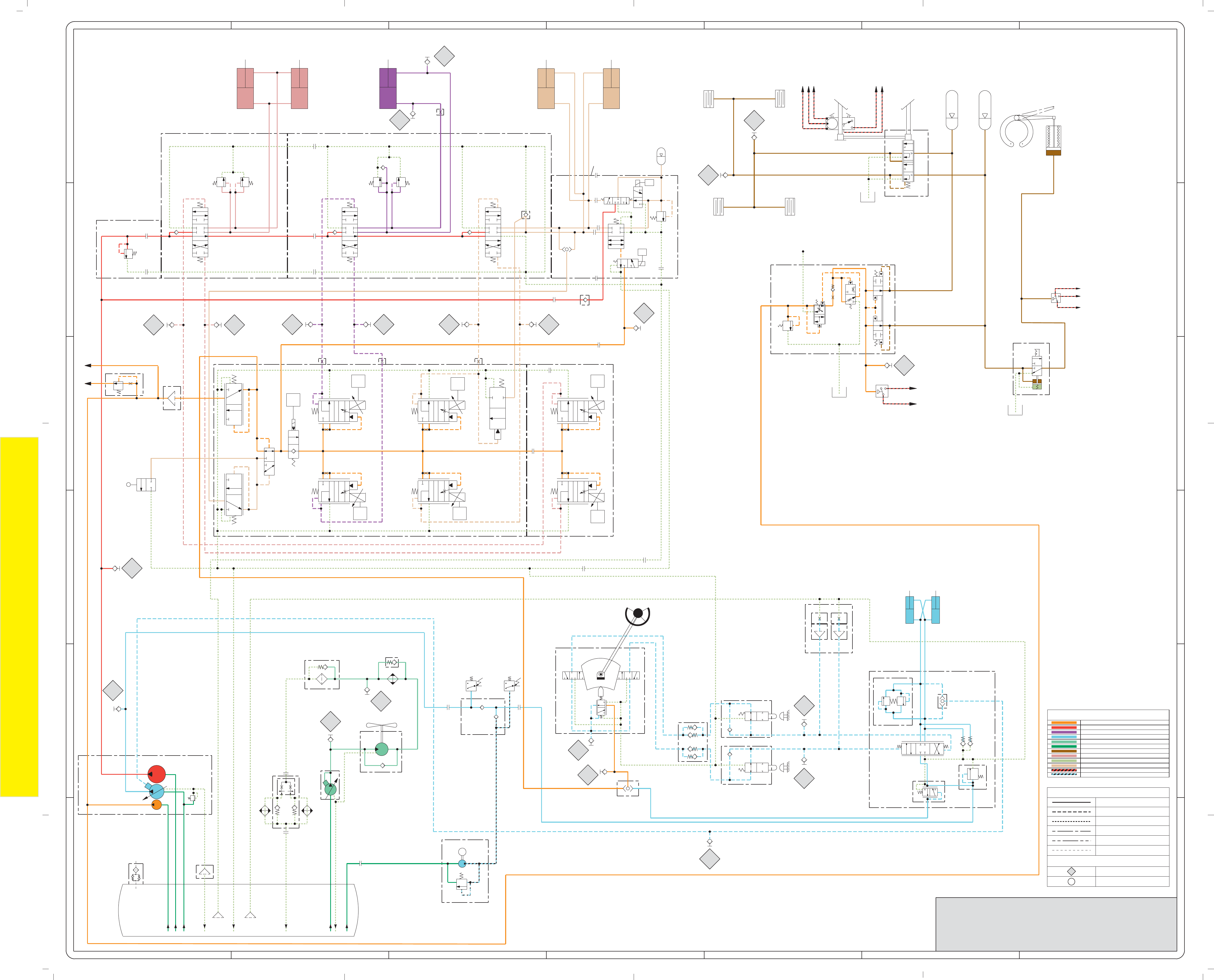Select the purple hydraulic cylinder
The height and width of the screenshot is (980, 1214).
point(388,88)
